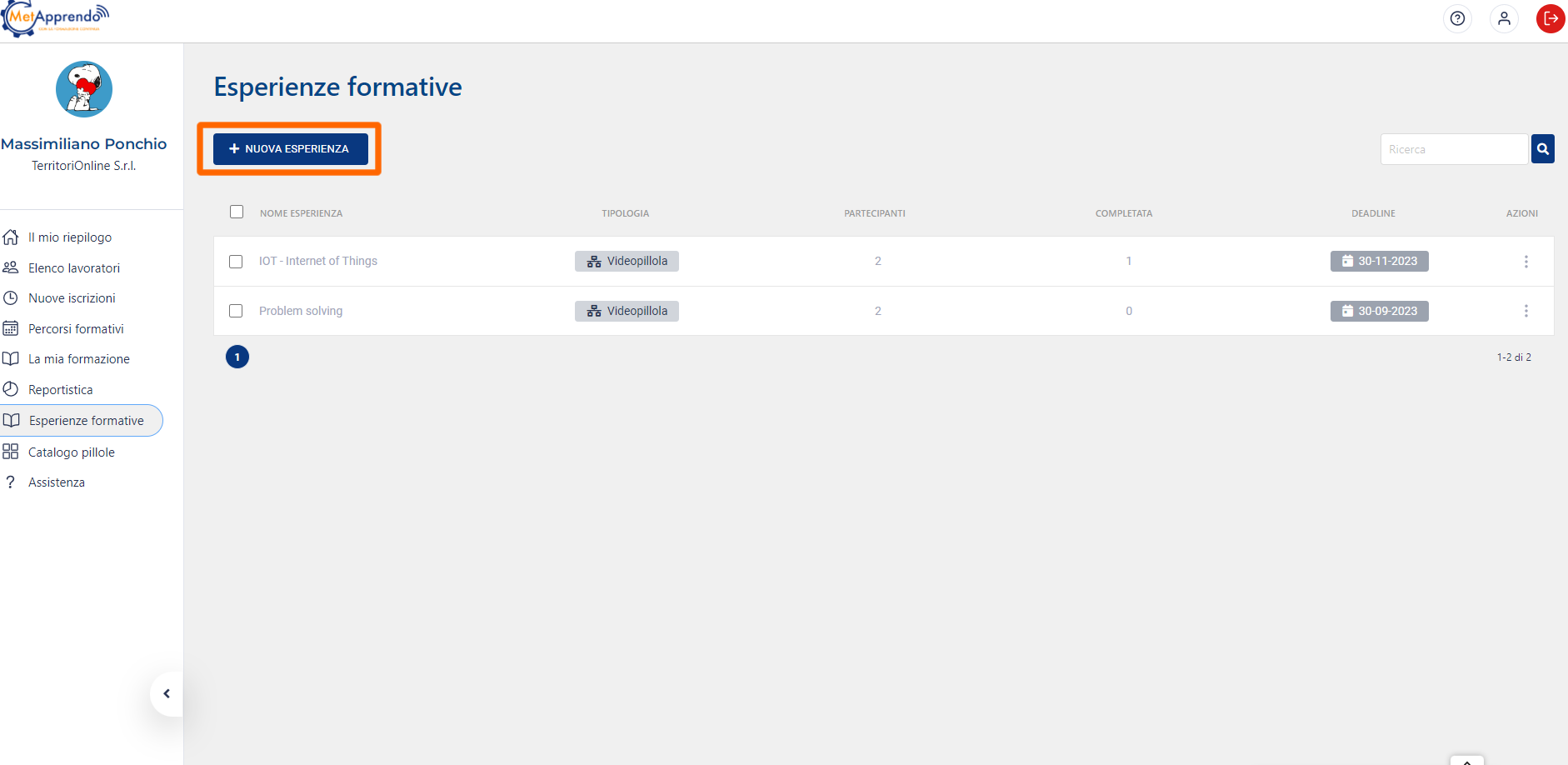Click the red logout icon
Screen dimensions: 1568x765
click(1551, 18)
